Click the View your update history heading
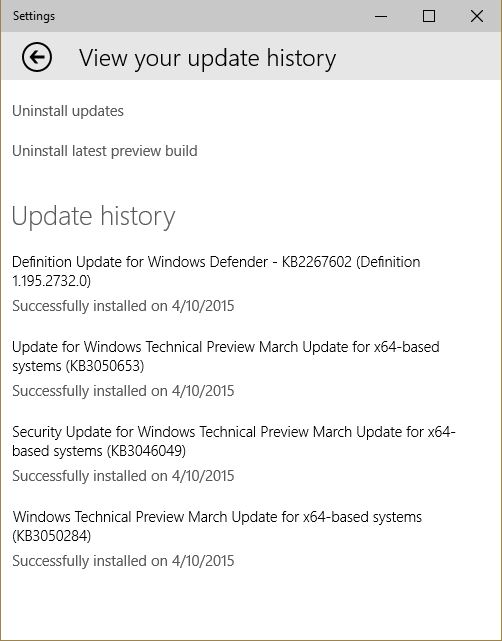This screenshot has height=641, width=502. (207, 58)
